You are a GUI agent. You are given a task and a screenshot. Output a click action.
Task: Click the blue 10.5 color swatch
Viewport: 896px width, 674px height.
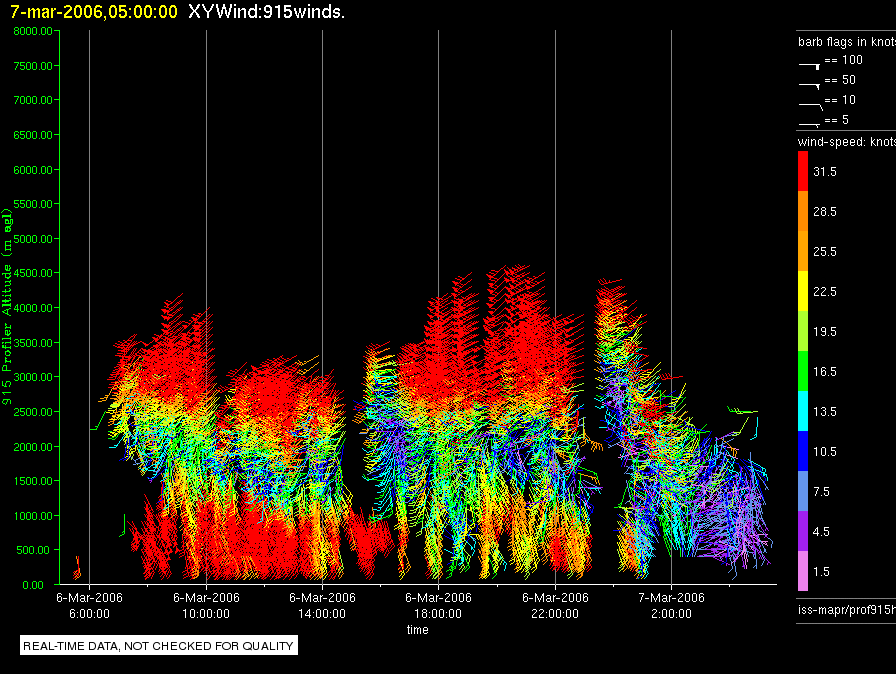click(803, 451)
